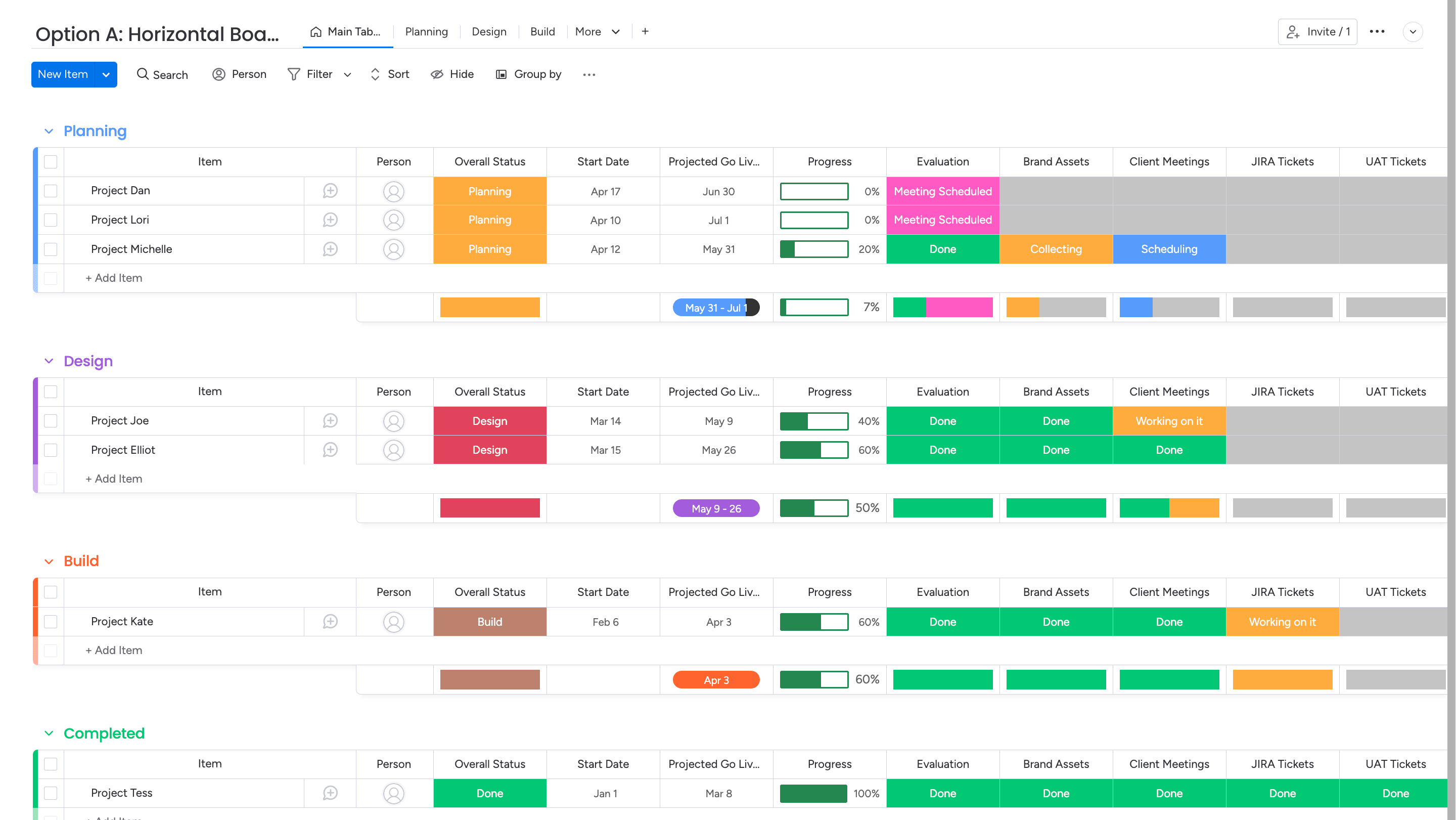Click the Invite / 1 button

tap(1317, 32)
